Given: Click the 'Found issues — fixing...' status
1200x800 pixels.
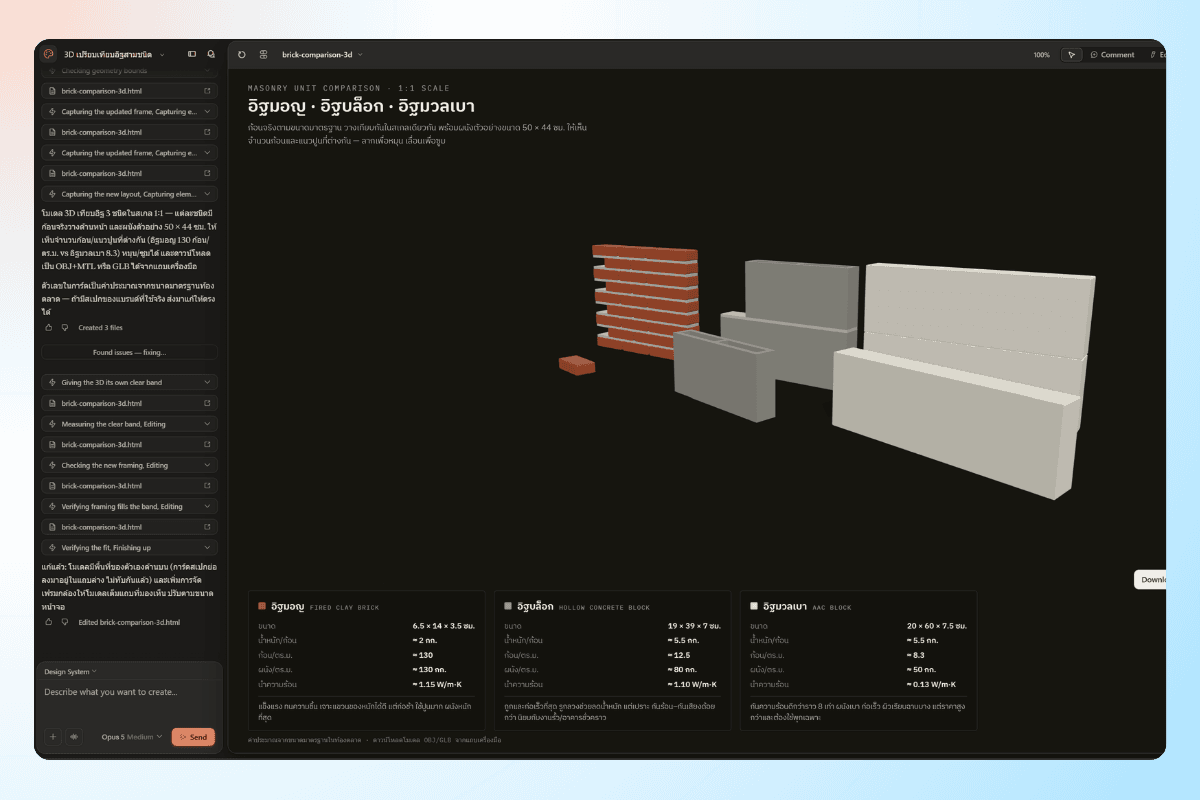Looking at the screenshot, I should click(130, 352).
